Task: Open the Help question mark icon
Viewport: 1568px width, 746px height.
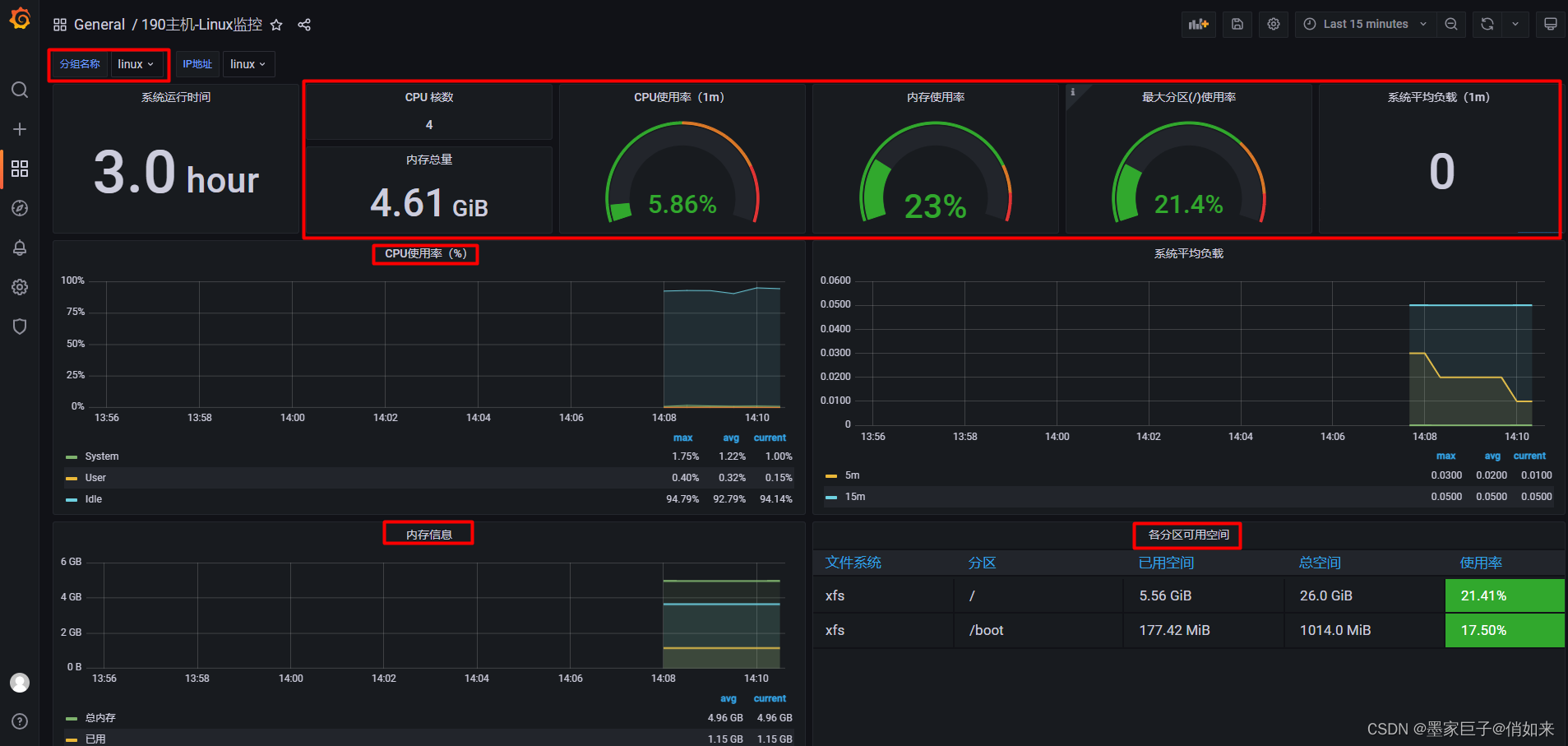Action: (x=20, y=721)
